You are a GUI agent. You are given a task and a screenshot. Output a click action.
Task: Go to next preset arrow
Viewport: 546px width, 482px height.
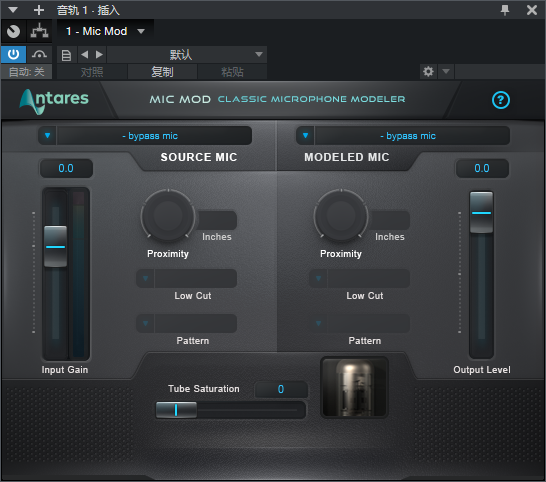point(99,55)
